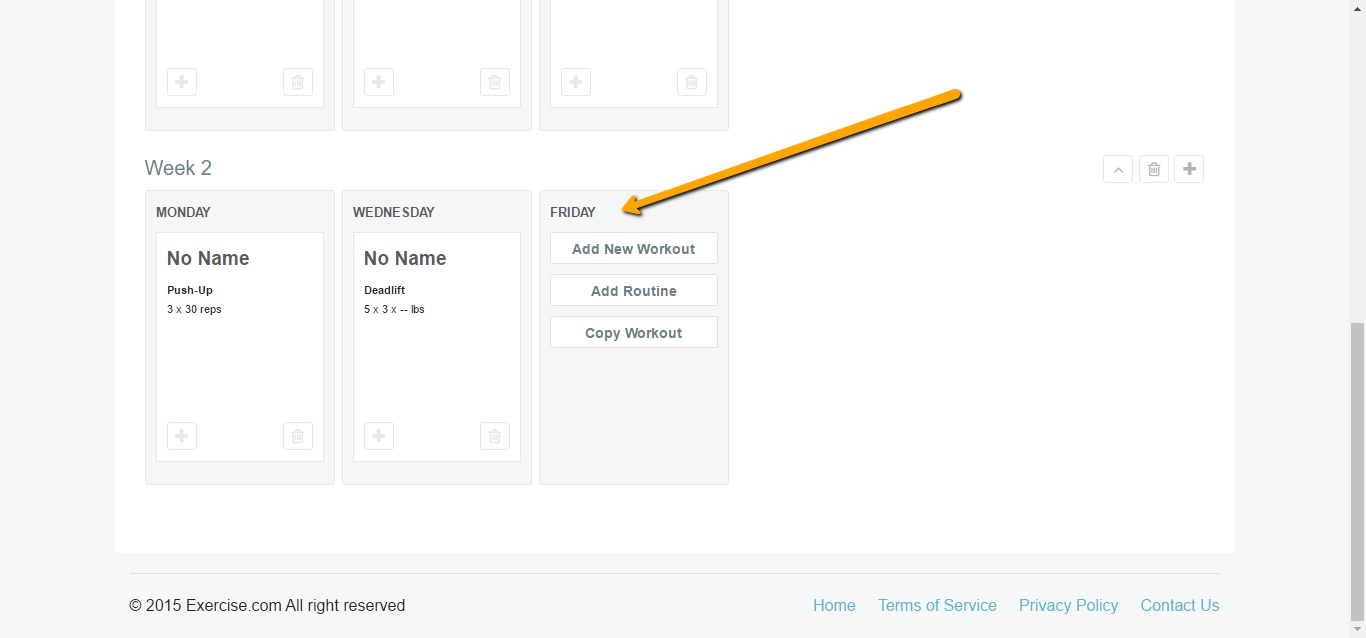Viewport: 1366px width, 638px height.
Task: Click the plus icon on the middle card above Week 2
Action: click(x=379, y=82)
